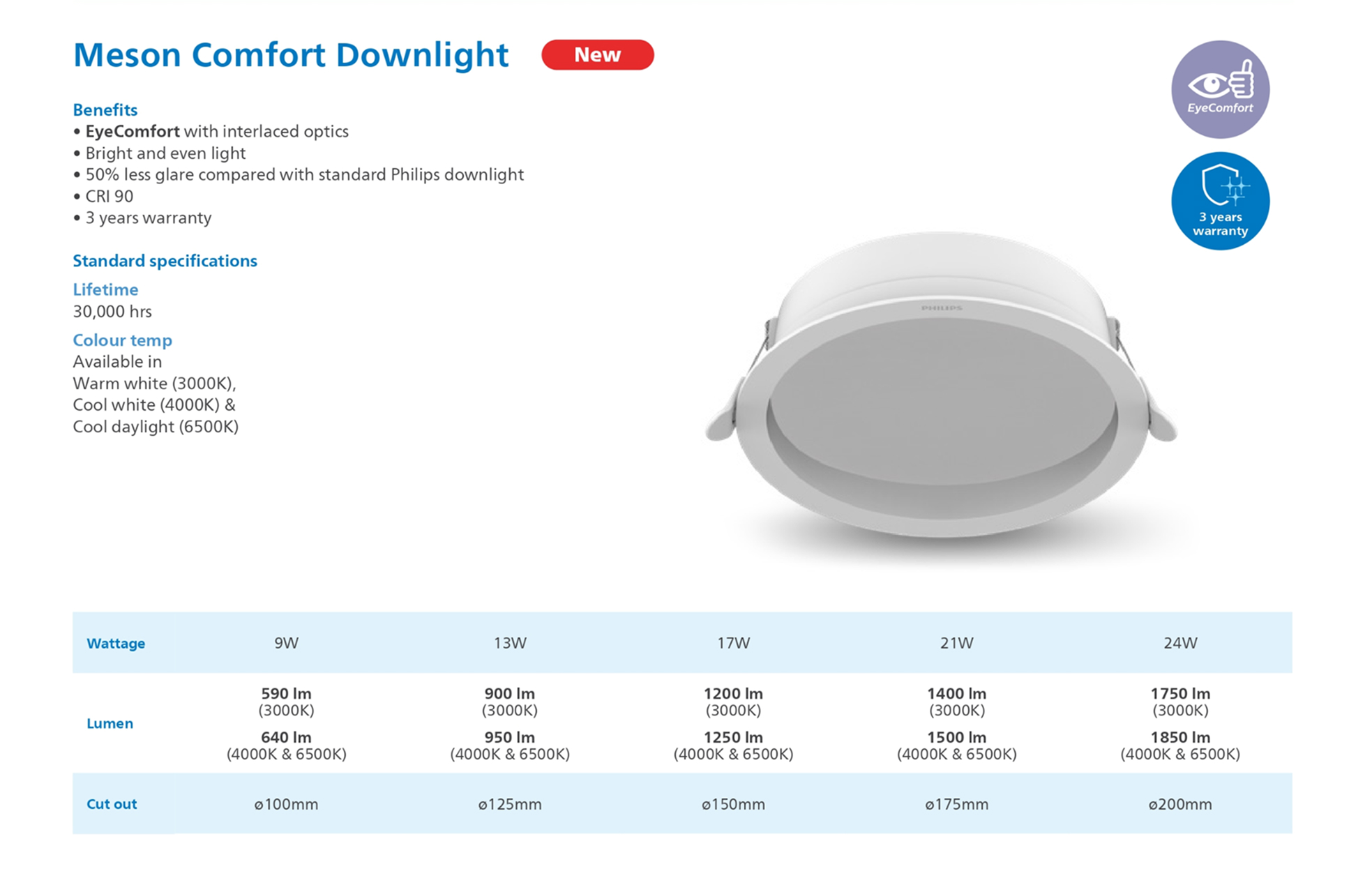Click the Lumen row label
This screenshot has height=878, width=1372.
pyautogui.click(x=110, y=723)
